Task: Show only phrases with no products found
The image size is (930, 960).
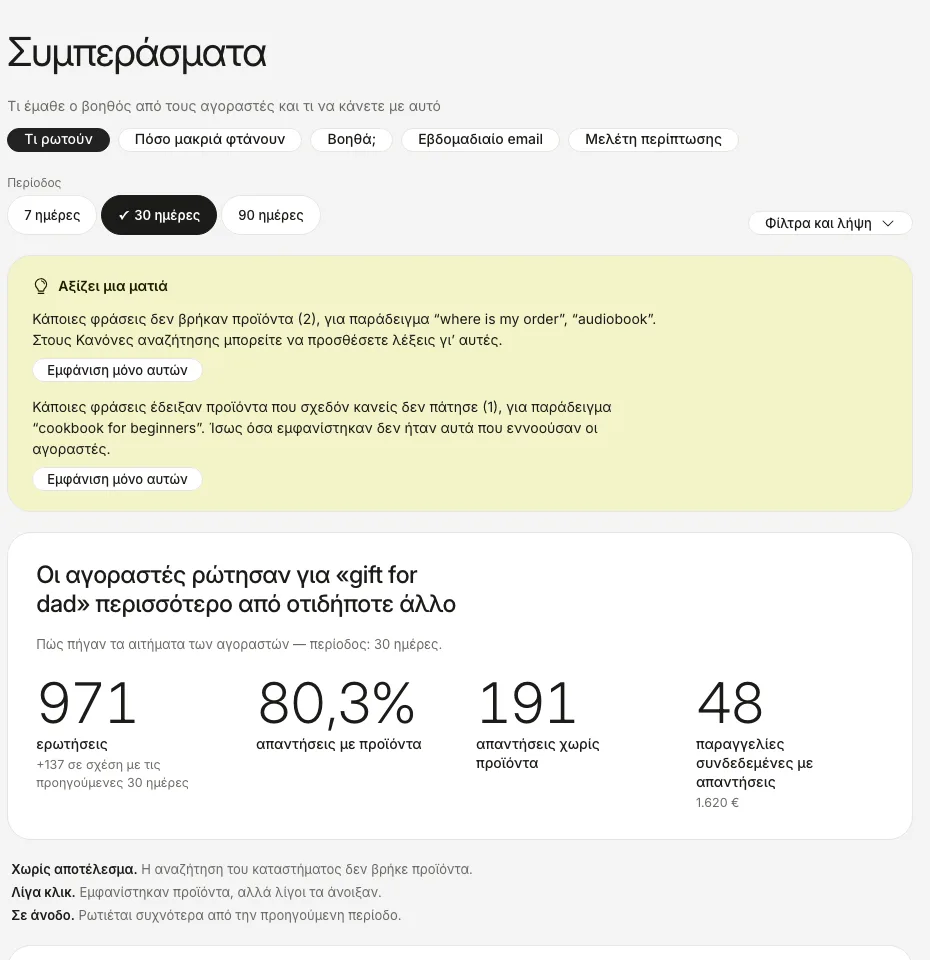Action: coord(118,370)
